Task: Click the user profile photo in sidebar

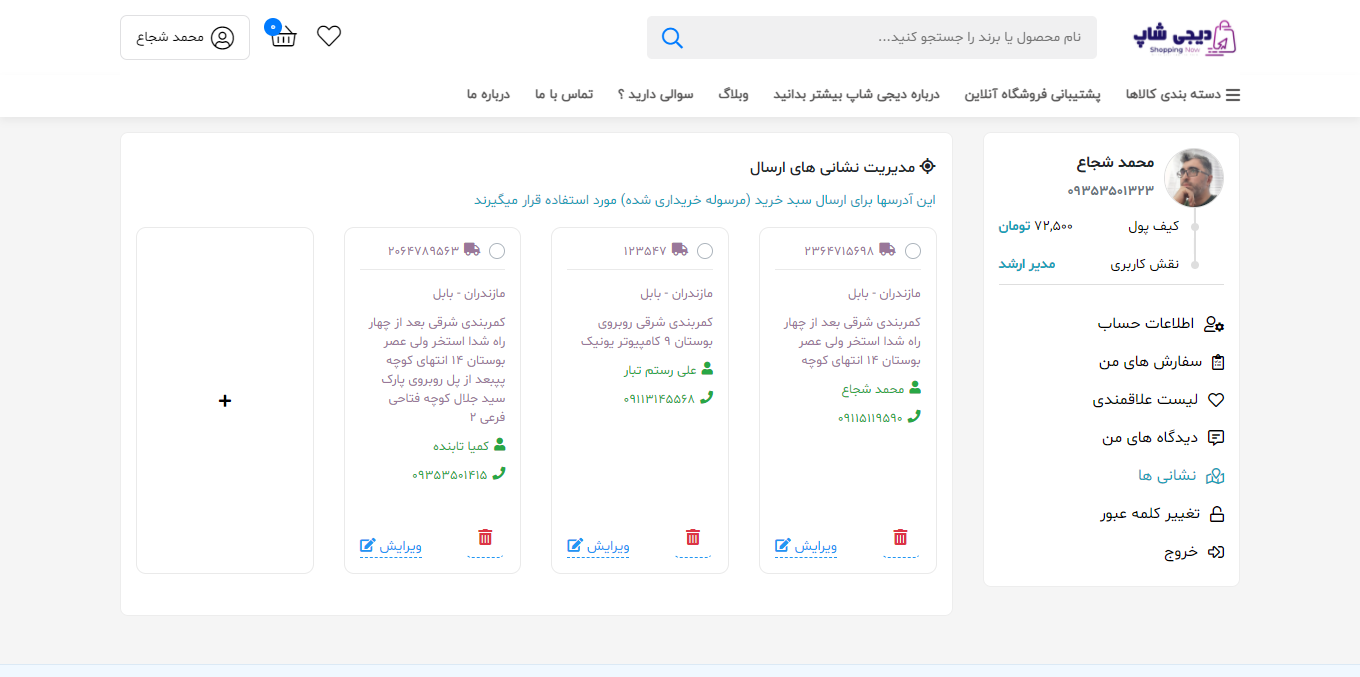Action: [x=1193, y=178]
